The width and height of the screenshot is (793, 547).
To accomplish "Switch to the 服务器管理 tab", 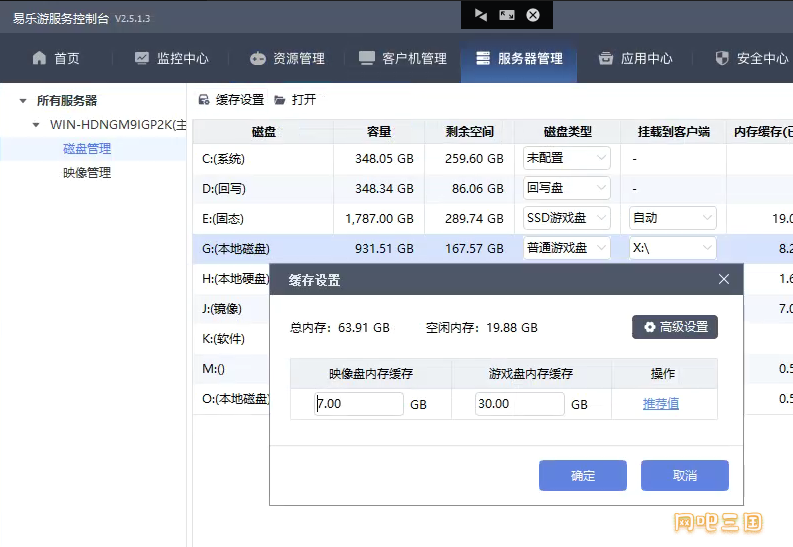I will click(x=519, y=58).
